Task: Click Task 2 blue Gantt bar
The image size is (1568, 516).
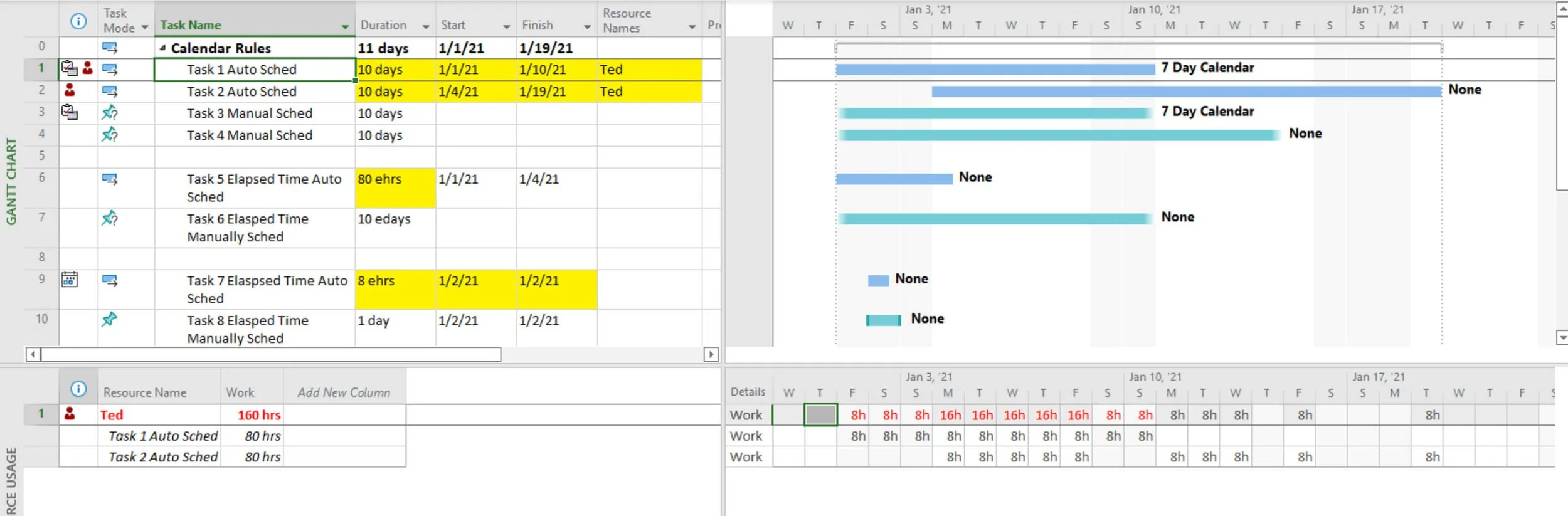Action: point(1187,92)
